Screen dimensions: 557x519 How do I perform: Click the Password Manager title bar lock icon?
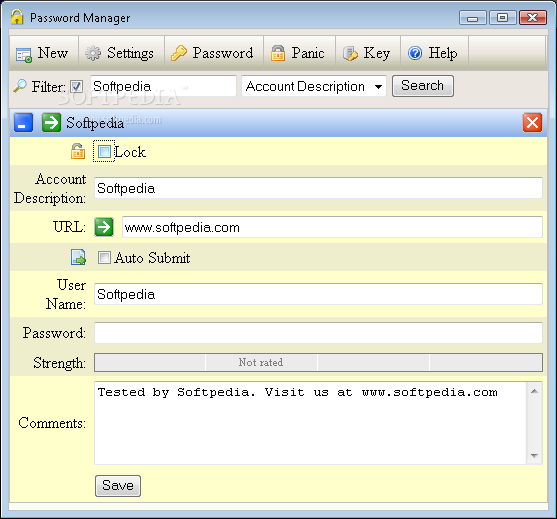(17, 17)
